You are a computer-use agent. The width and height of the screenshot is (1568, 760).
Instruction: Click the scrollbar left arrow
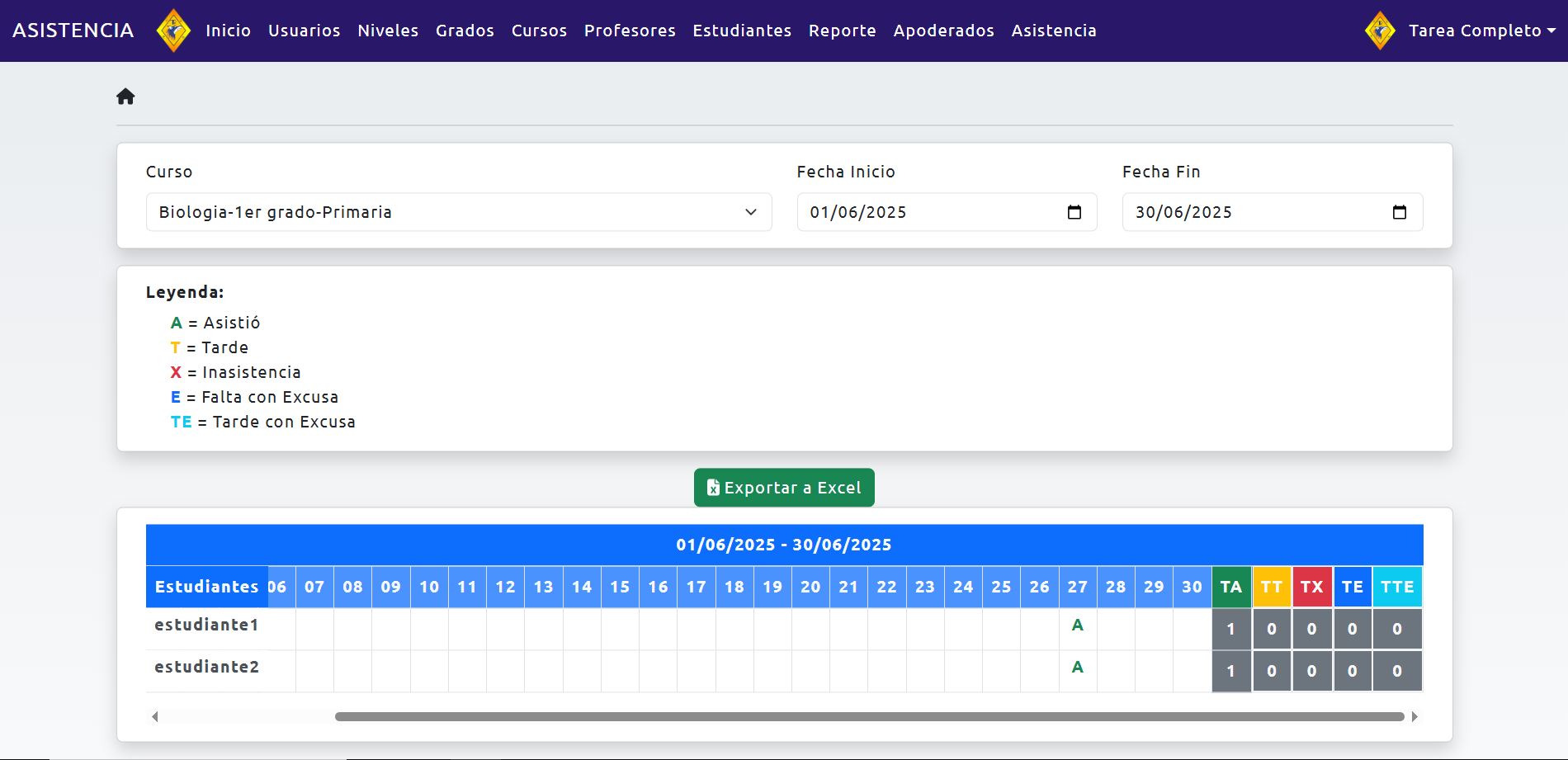point(155,716)
